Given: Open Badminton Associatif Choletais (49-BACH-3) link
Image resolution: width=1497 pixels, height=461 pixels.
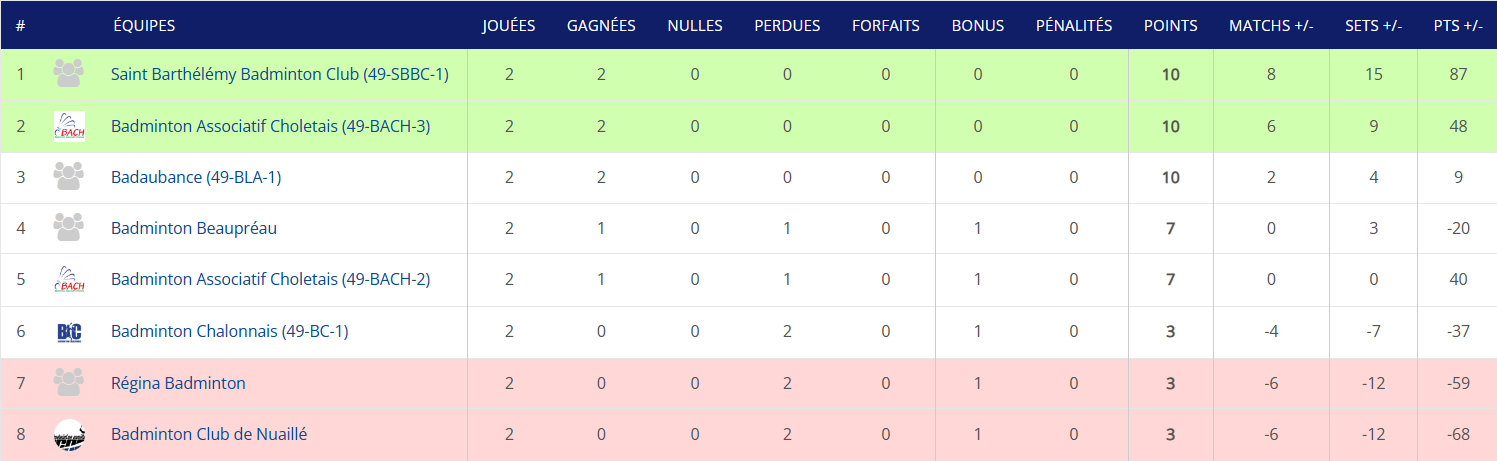Looking at the screenshot, I should (270, 126).
